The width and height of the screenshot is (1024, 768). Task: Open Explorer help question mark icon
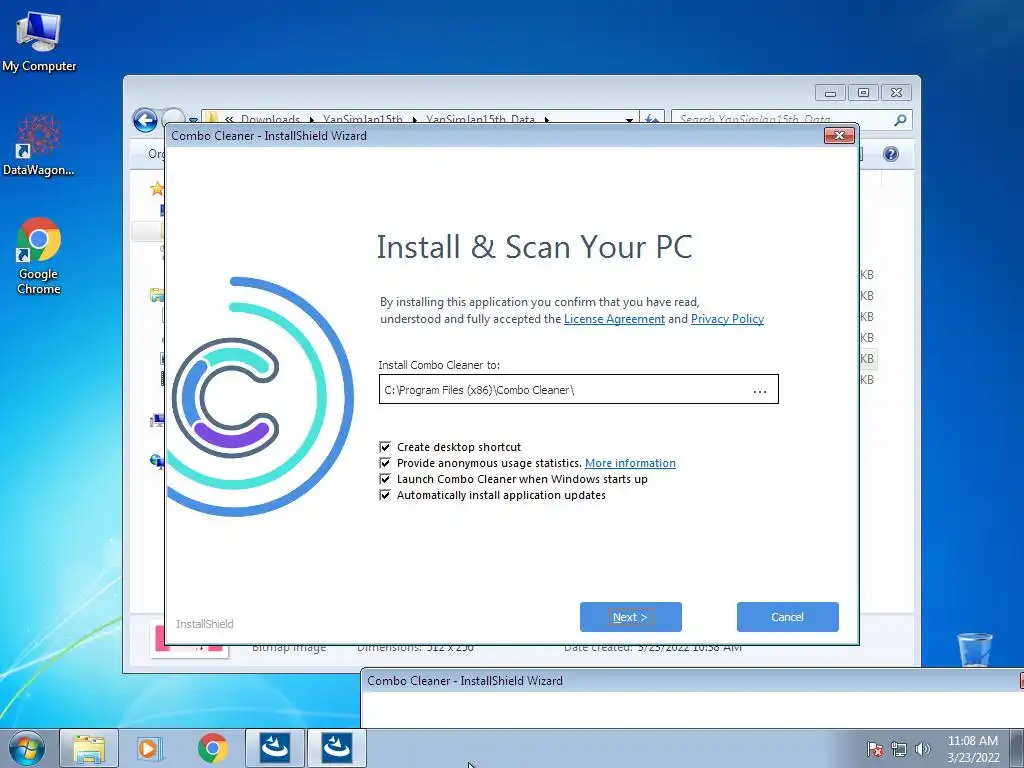pyautogui.click(x=891, y=153)
